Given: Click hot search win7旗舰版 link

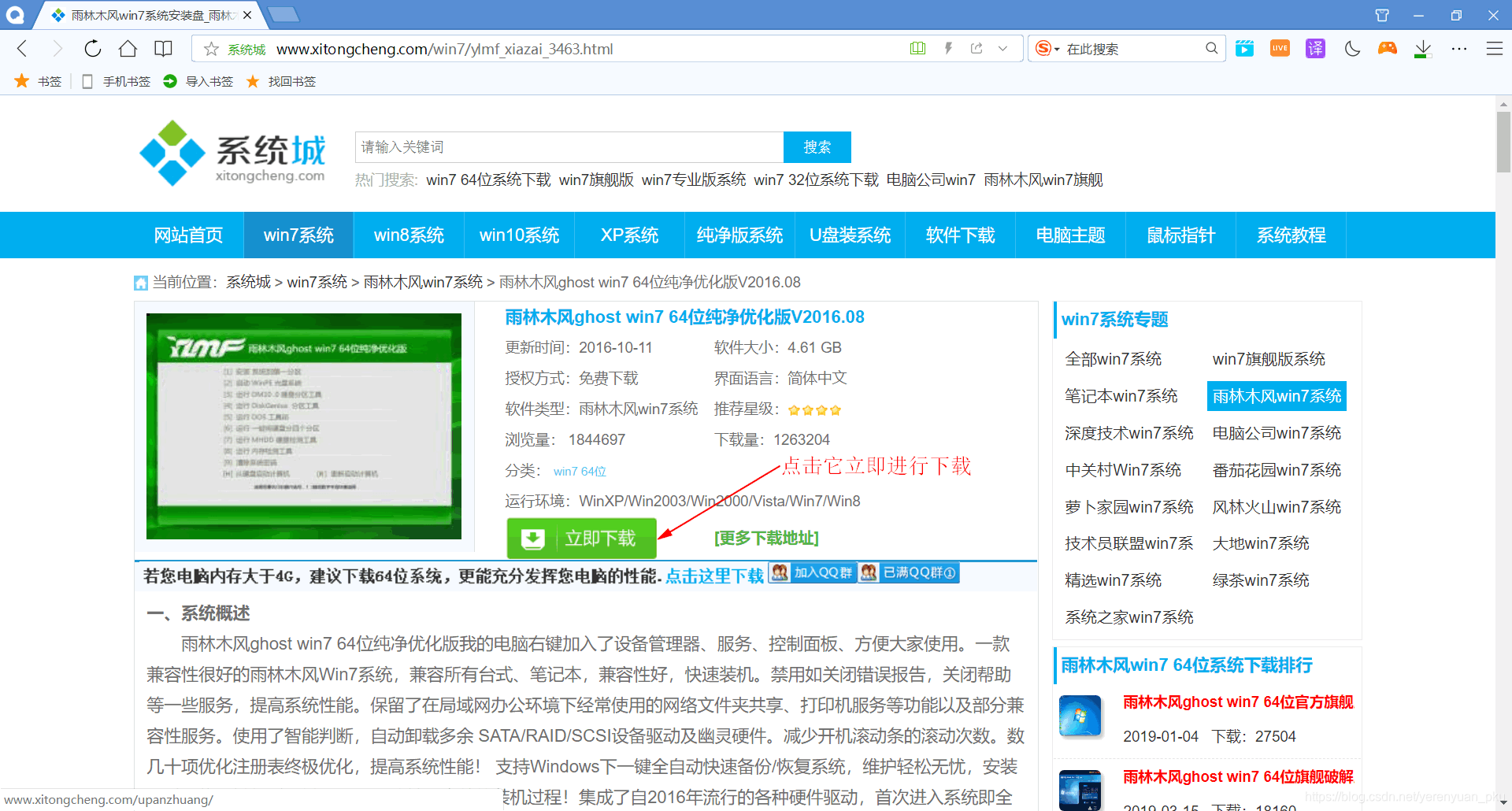Looking at the screenshot, I should coord(596,180).
